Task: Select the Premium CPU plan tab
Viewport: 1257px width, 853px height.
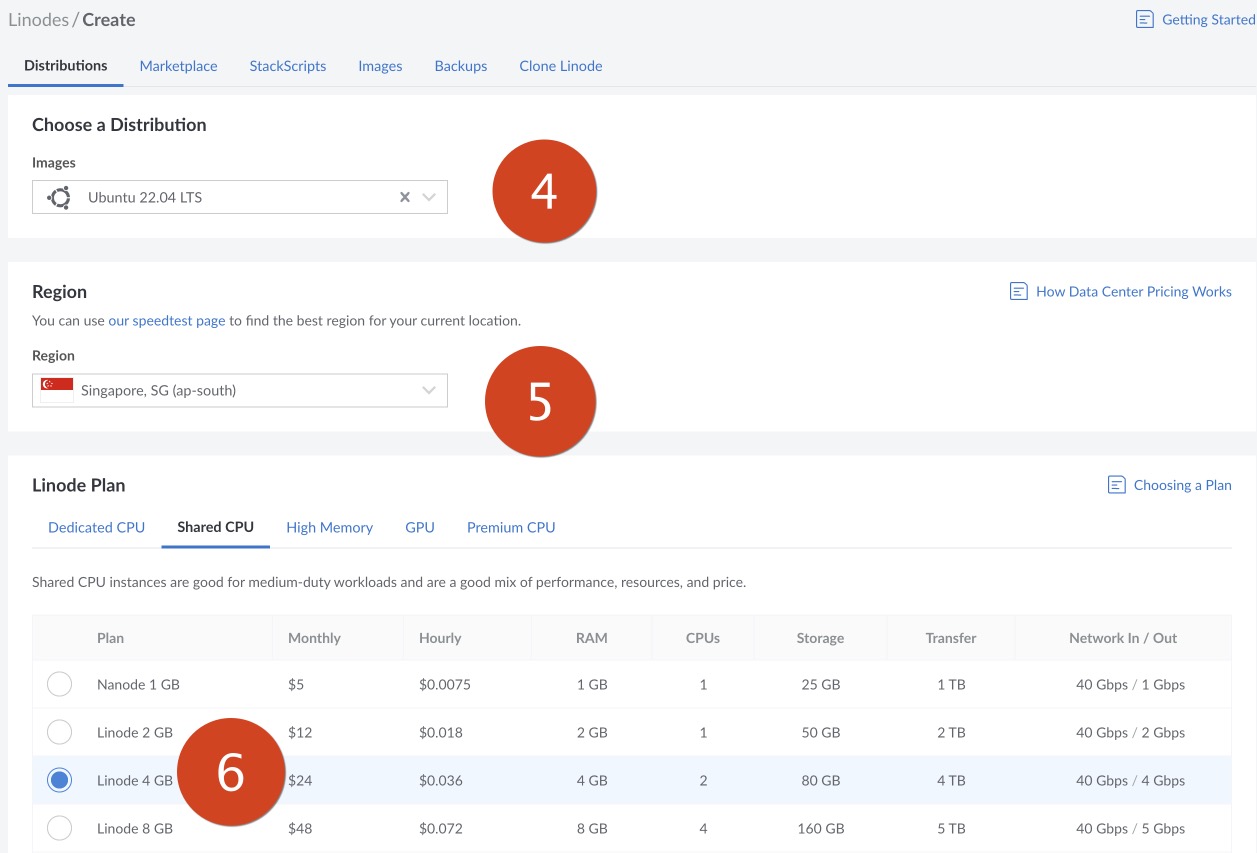Action: pyautogui.click(x=511, y=527)
